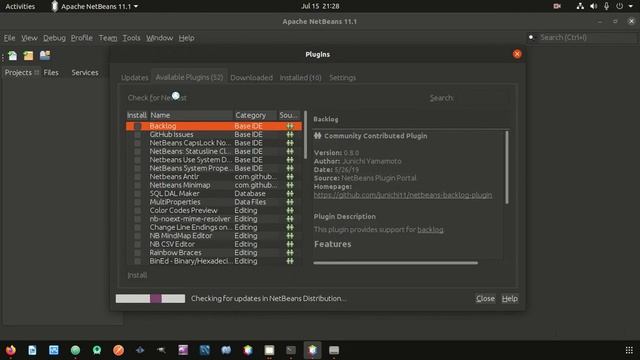640x360 pixels.
Task: Click the source icon in NB MindMap Editor row
Action: tap(290, 236)
